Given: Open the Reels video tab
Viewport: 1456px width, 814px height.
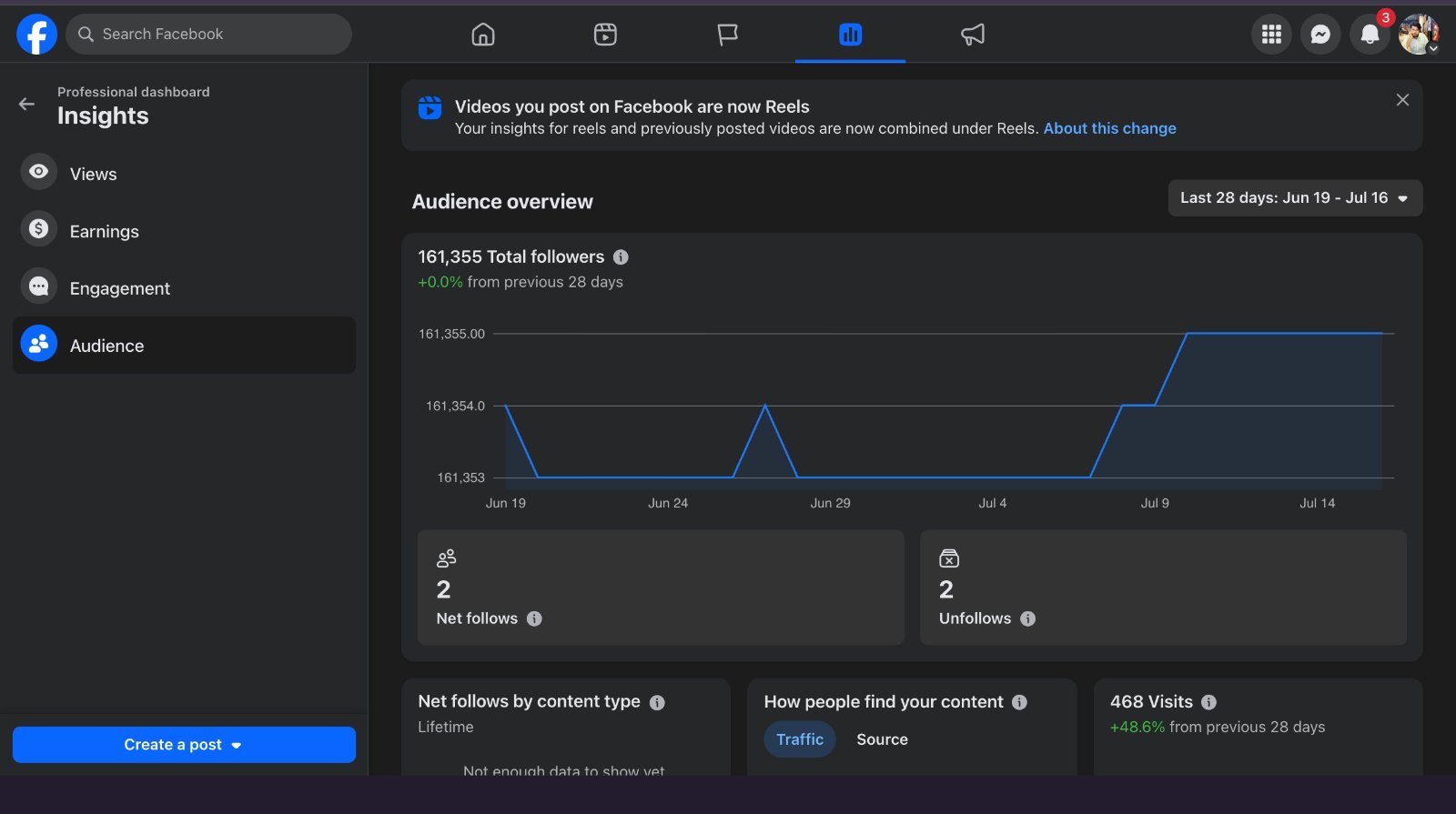Looking at the screenshot, I should (605, 35).
